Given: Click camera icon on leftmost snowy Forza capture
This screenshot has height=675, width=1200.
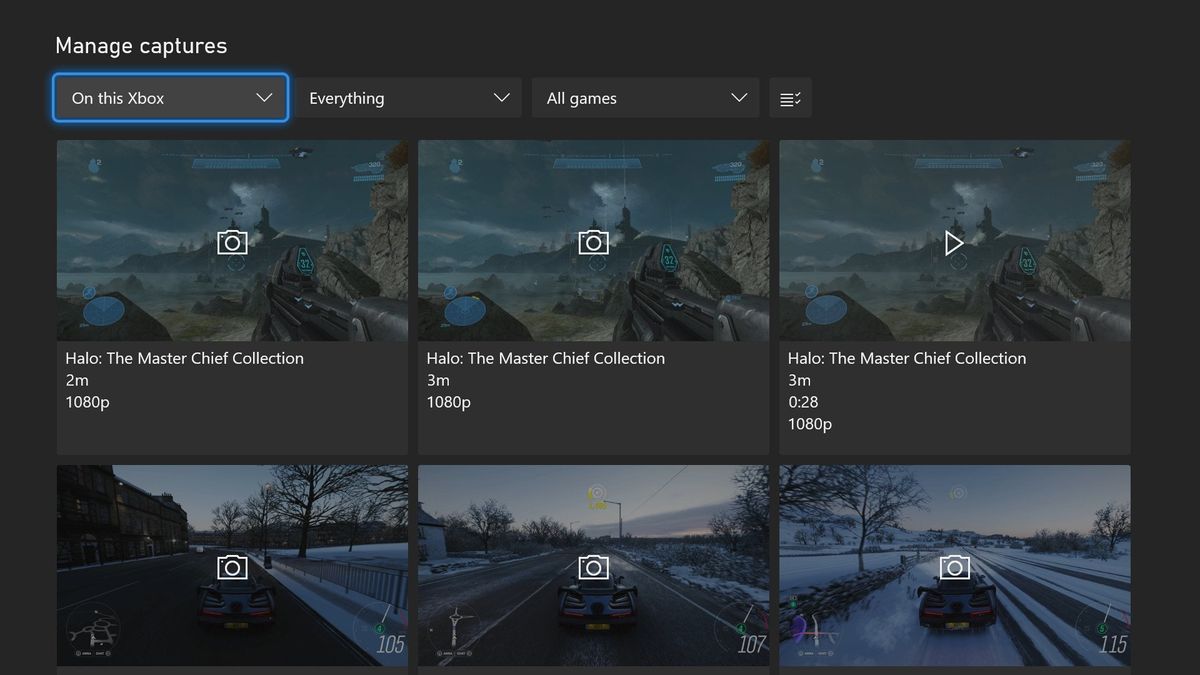Looking at the screenshot, I should click(x=232, y=566).
